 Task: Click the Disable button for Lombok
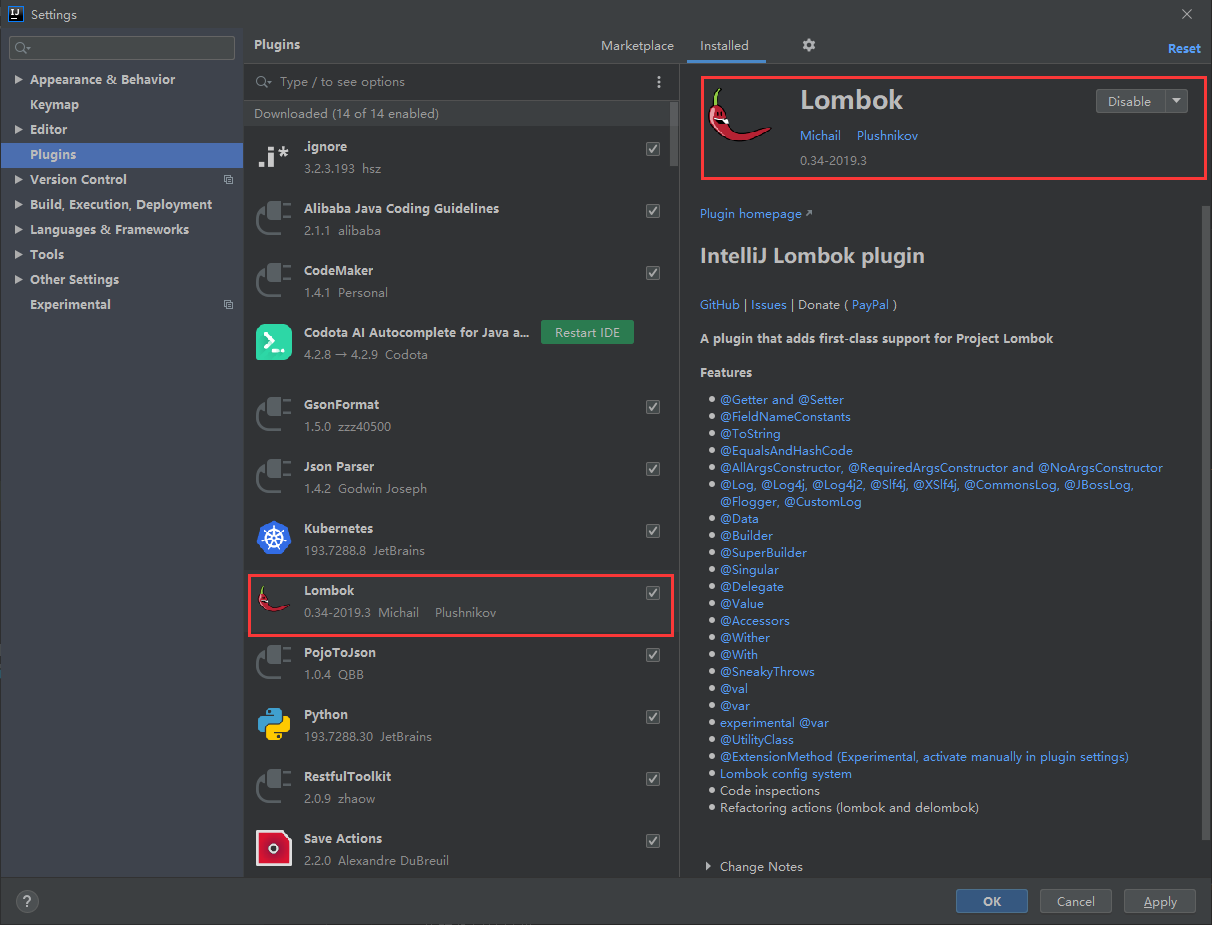point(1130,101)
